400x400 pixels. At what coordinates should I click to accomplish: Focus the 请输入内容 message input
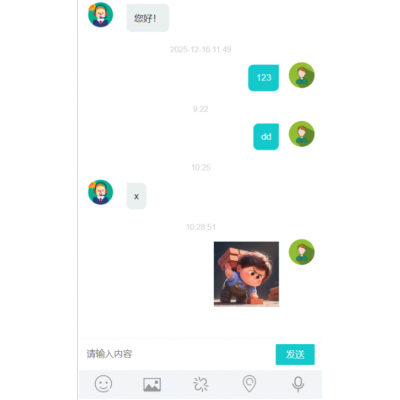coord(177,354)
